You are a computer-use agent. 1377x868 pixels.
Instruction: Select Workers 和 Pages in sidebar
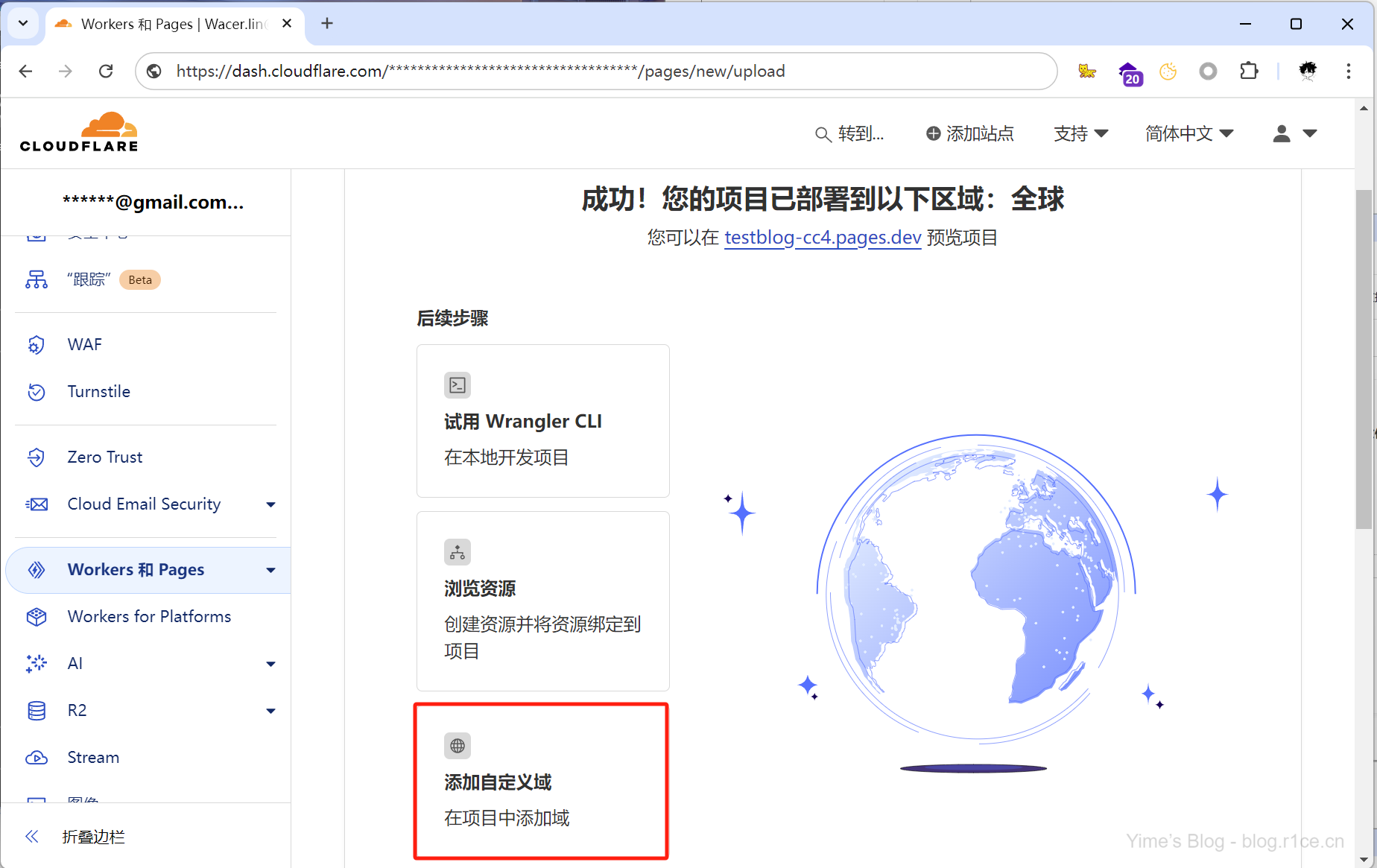(136, 570)
